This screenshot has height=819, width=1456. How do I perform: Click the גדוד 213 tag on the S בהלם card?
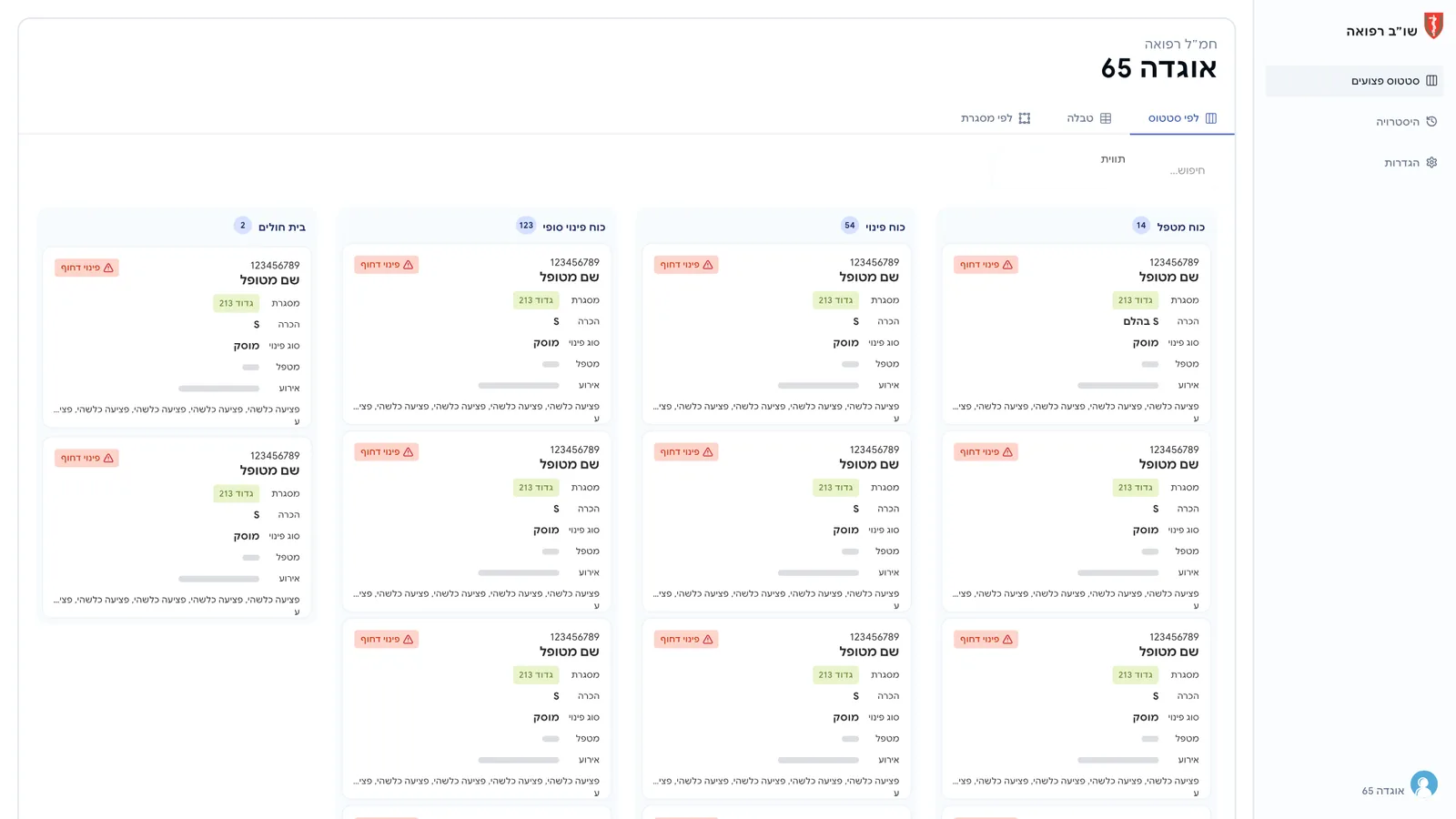click(x=1136, y=300)
